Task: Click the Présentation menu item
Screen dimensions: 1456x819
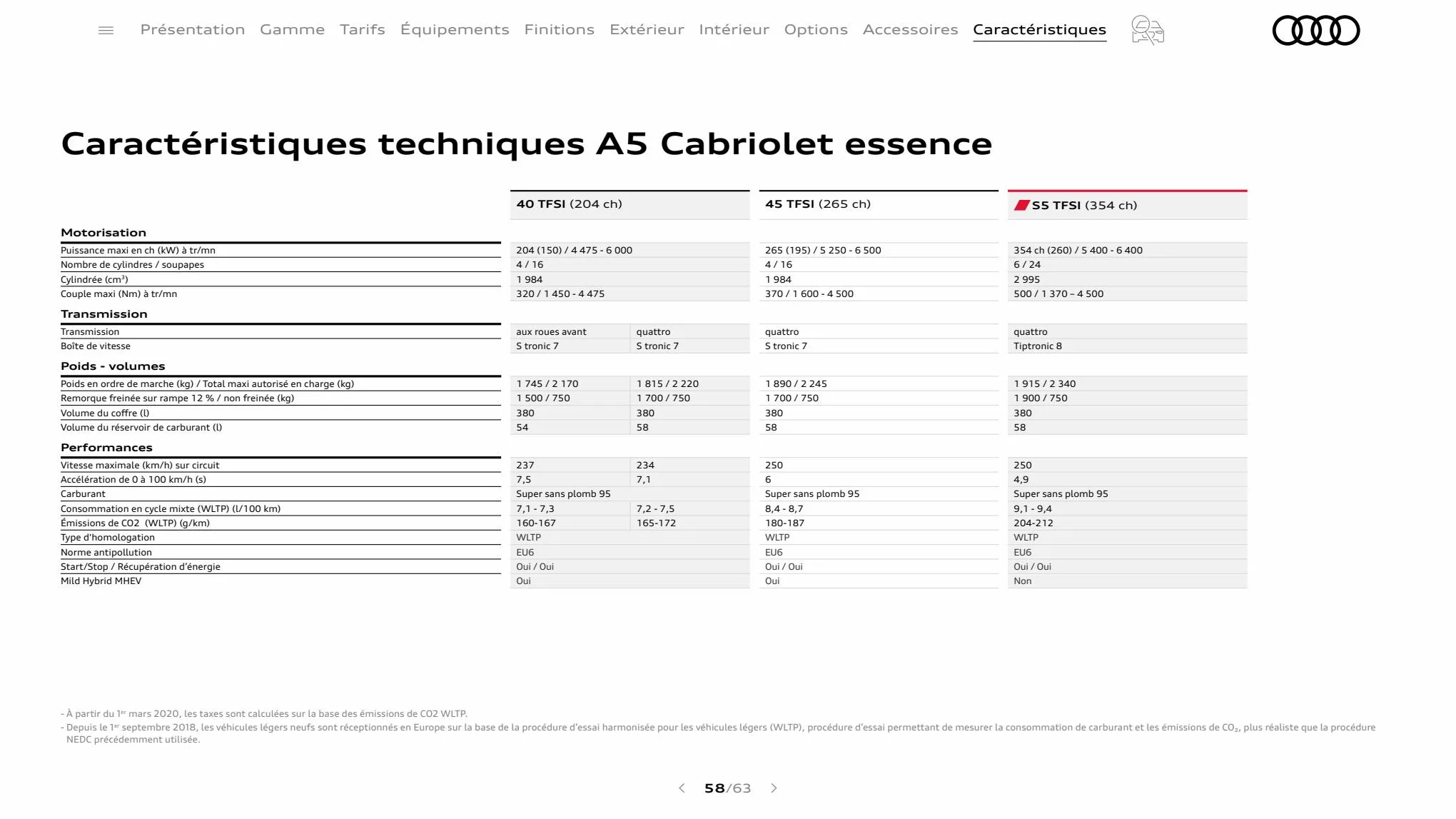Action: [193, 29]
